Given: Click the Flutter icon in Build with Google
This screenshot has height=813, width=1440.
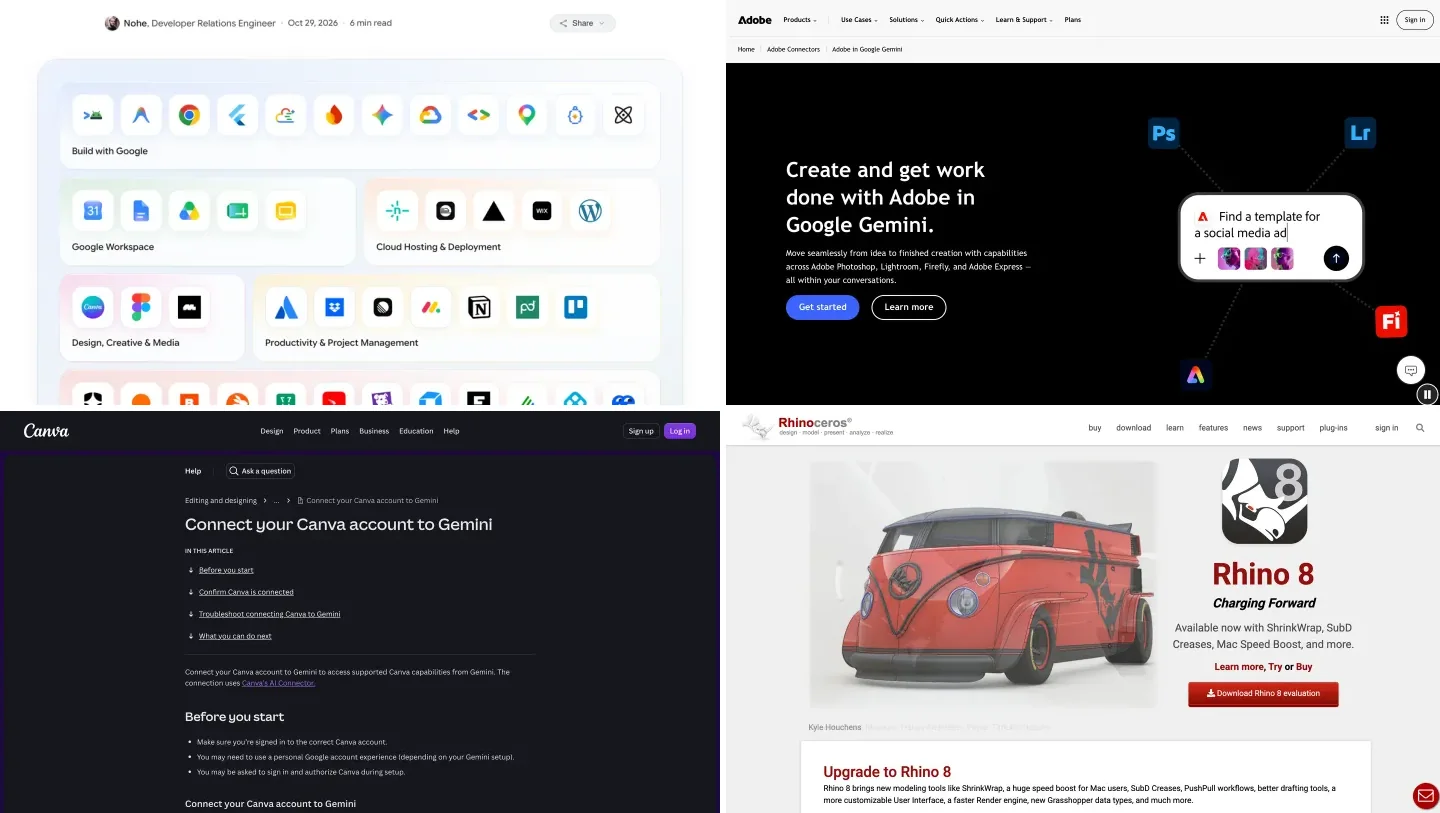Looking at the screenshot, I should 237,115.
